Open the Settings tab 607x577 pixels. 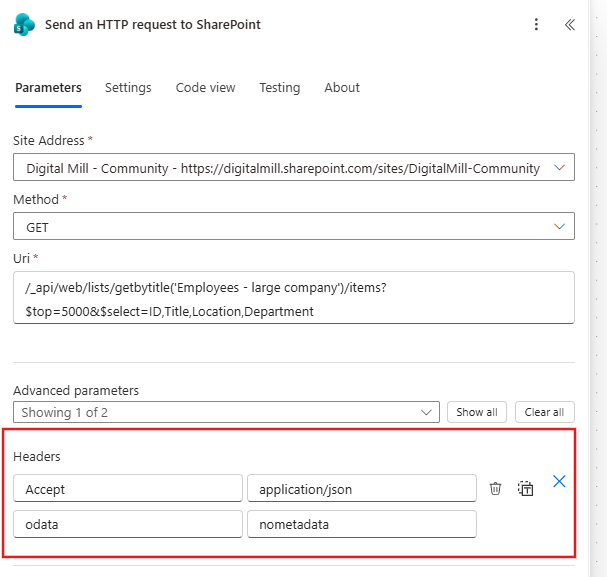click(128, 88)
